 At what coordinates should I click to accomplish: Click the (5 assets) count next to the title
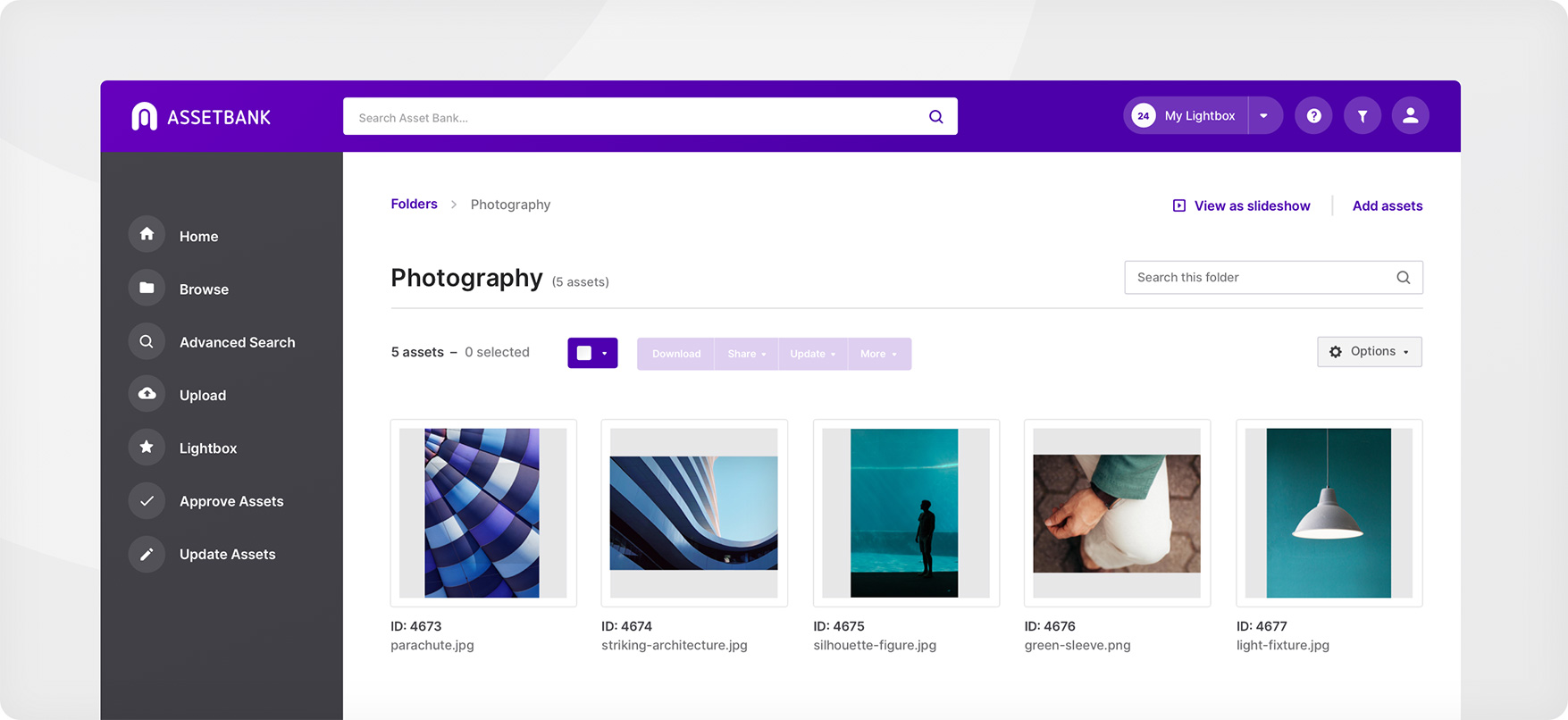580,282
